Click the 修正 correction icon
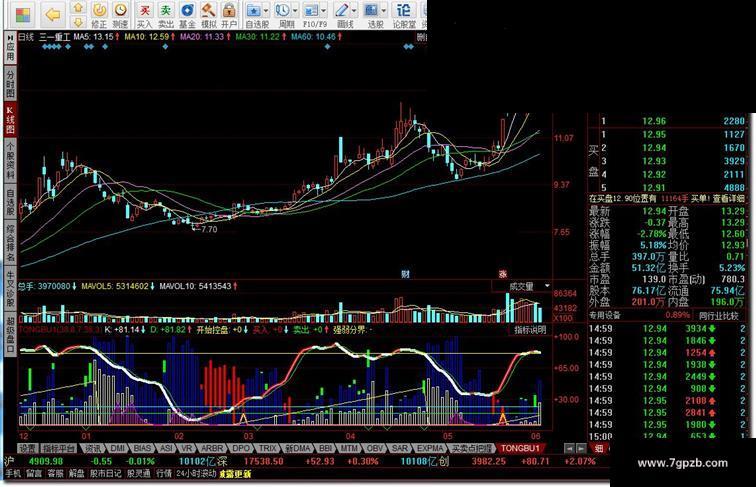The width and height of the screenshot is (756, 487). [99, 10]
